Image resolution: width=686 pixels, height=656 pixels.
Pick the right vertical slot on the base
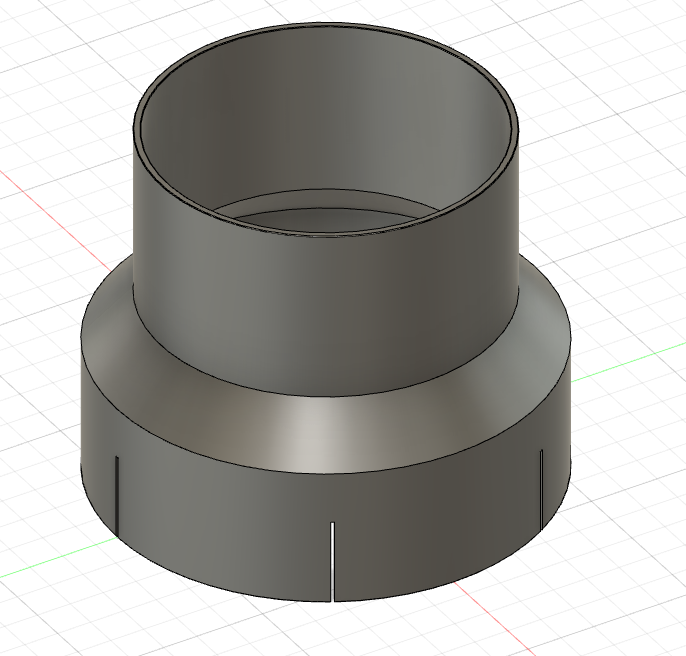(541, 488)
